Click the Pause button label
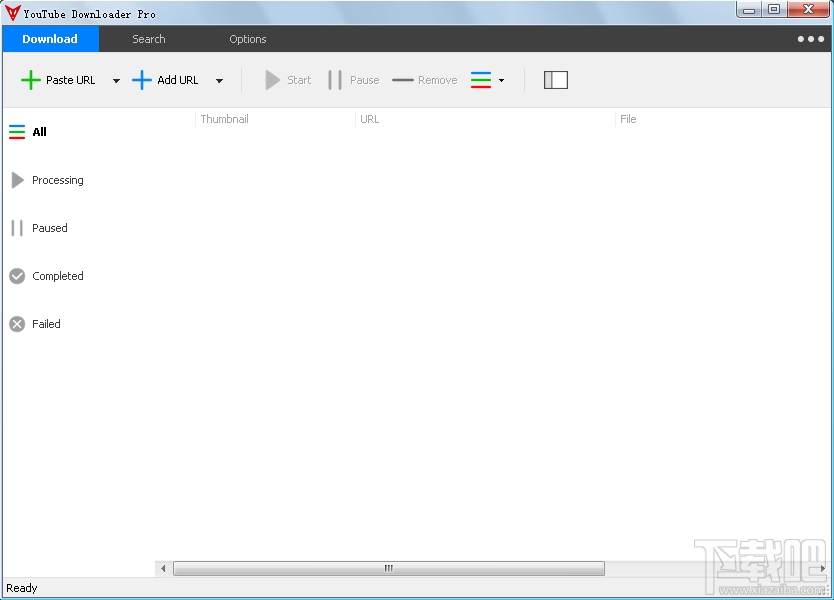 point(364,80)
